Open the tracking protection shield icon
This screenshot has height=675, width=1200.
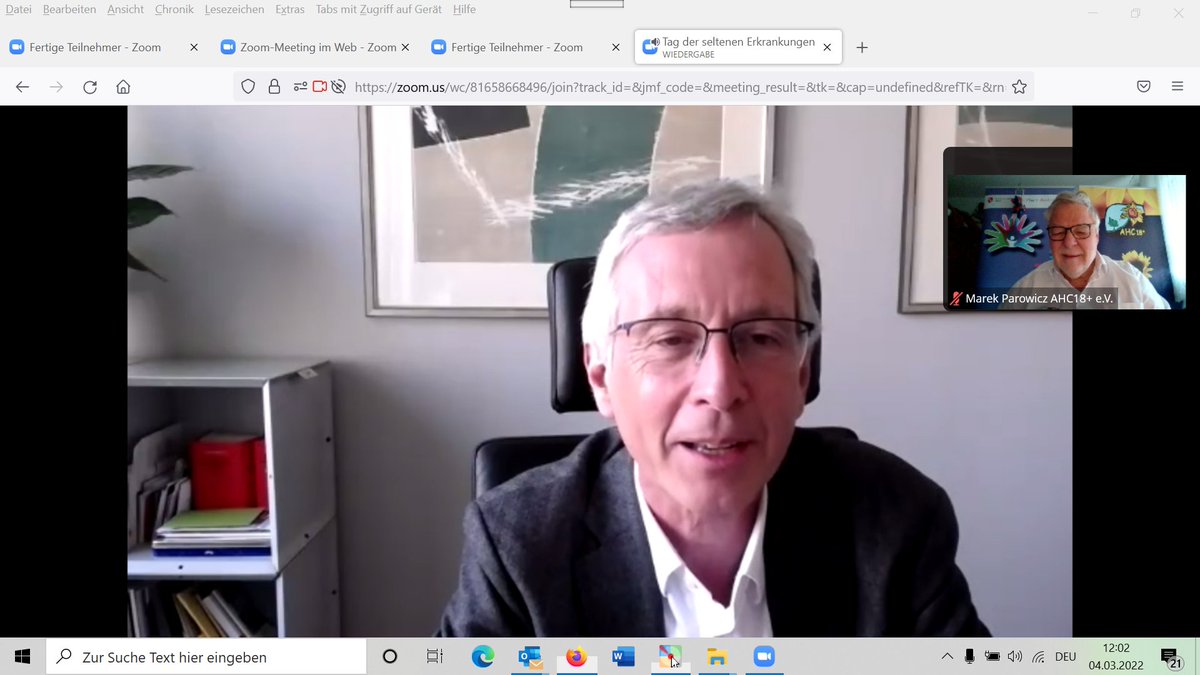pyautogui.click(x=249, y=87)
